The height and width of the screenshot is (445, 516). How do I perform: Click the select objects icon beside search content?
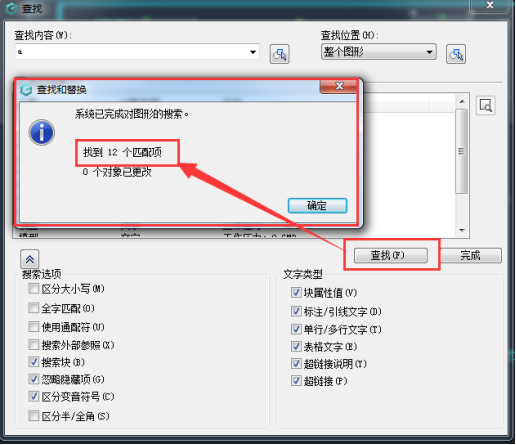279,54
